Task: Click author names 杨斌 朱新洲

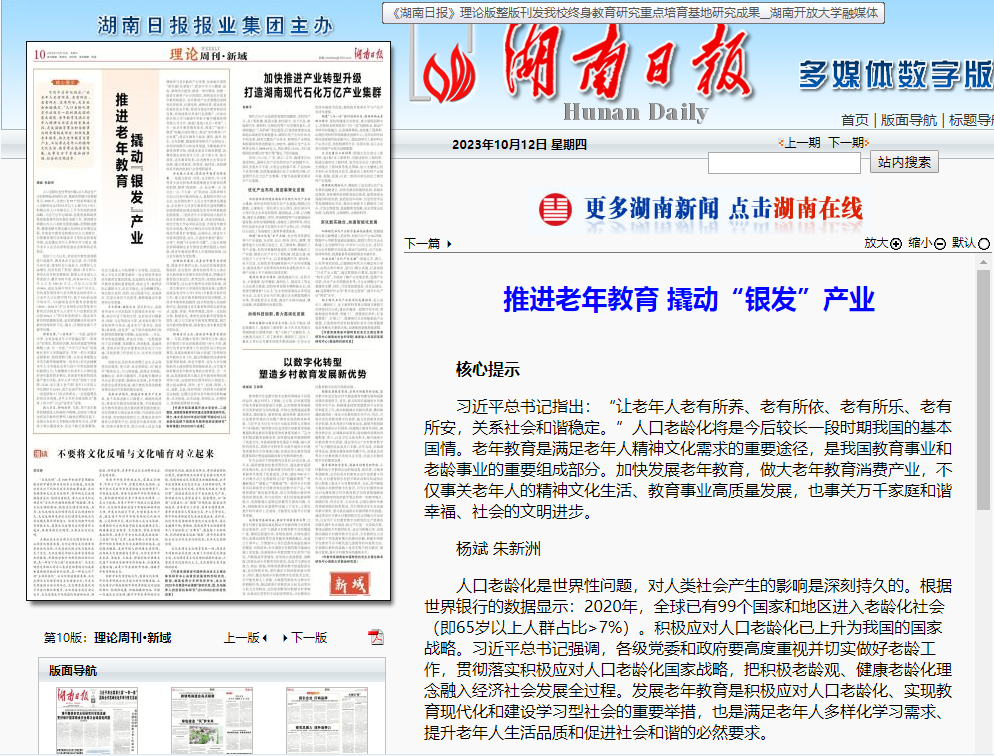Action: coord(498,549)
